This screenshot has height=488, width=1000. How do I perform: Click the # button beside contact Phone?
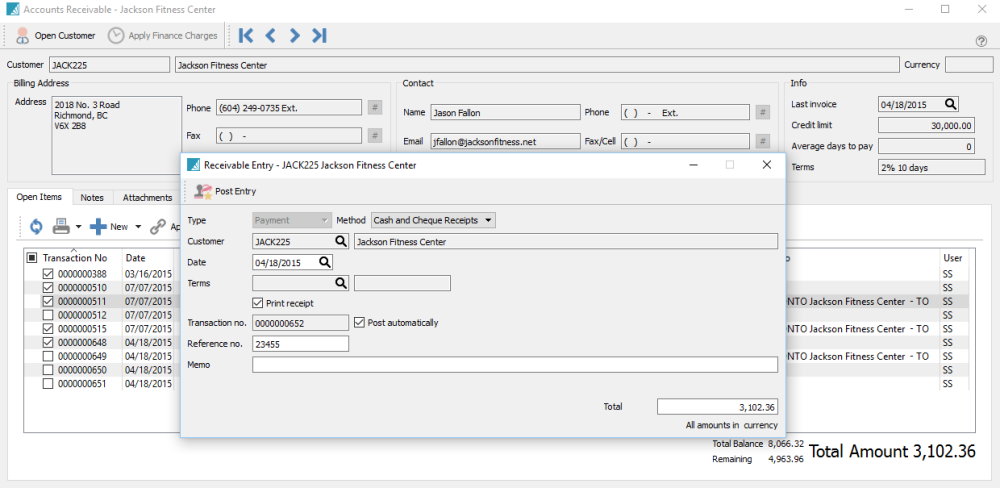pyautogui.click(x=762, y=112)
